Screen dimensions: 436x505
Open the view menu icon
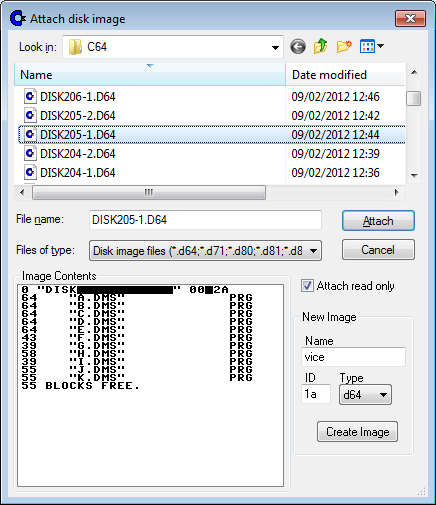(371, 46)
